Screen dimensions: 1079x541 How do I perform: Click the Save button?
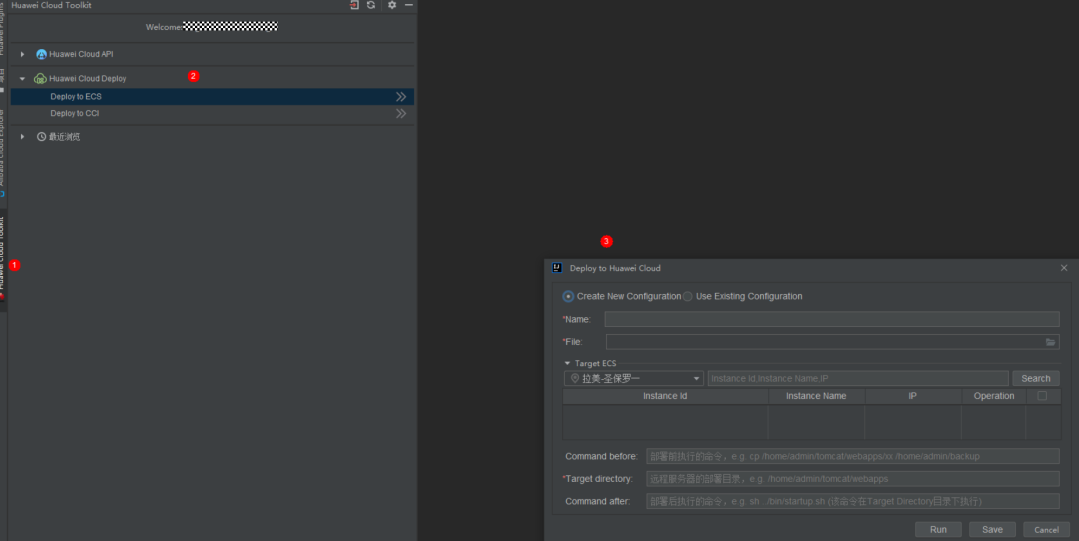[992, 529]
